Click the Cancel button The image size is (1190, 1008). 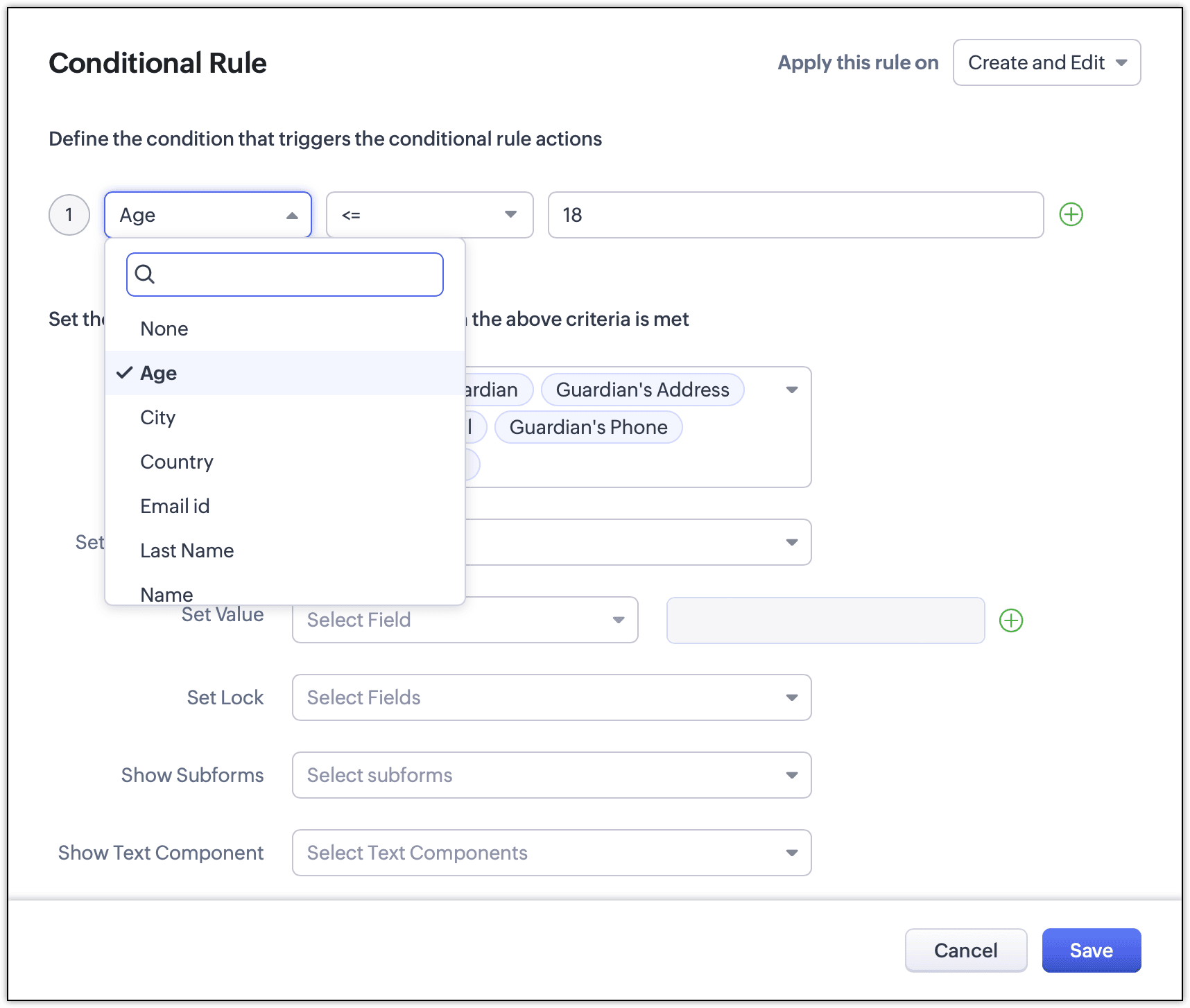[x=965, y=950]
